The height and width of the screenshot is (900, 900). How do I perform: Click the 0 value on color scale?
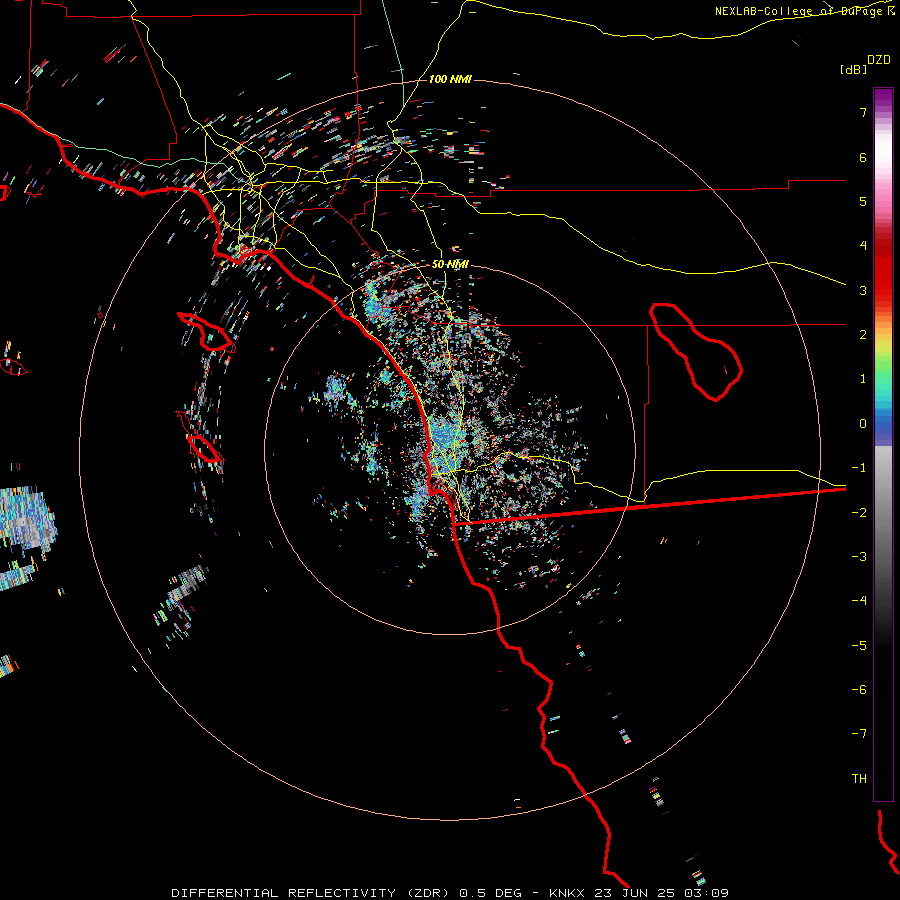coord(863,424)
